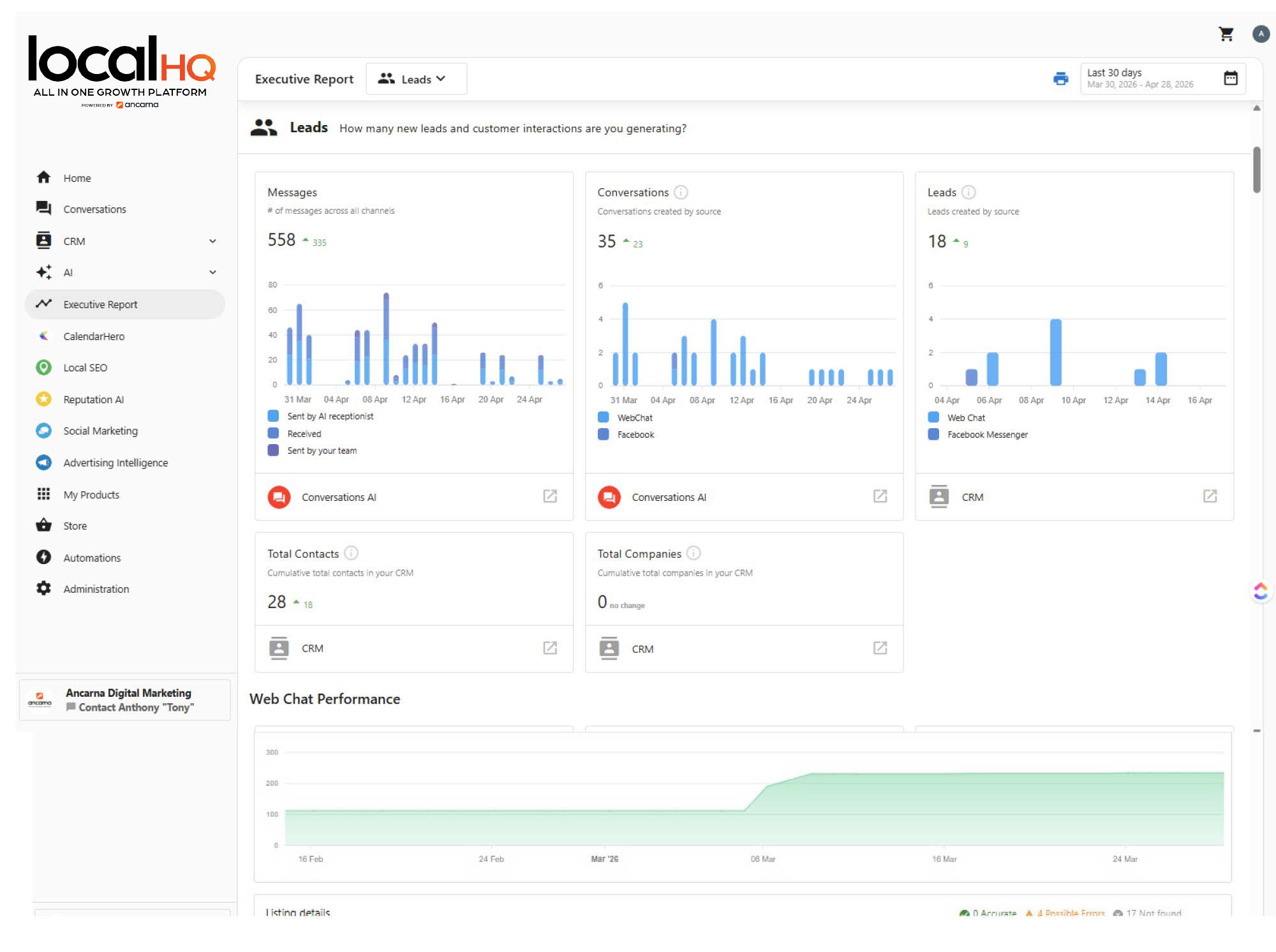Click the Administration gear icon
The height and width of the screenshot is (952, 1276).
click(x=43, y=588)
